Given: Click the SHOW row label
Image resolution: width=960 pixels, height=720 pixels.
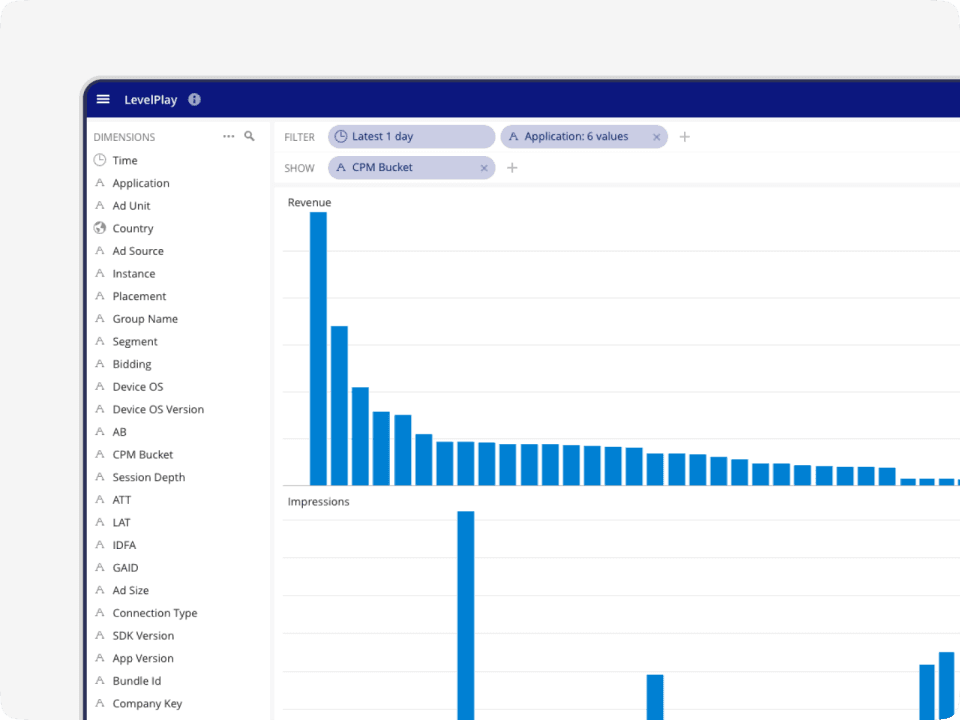Looking at the screenshot, I should coord(299,168).
